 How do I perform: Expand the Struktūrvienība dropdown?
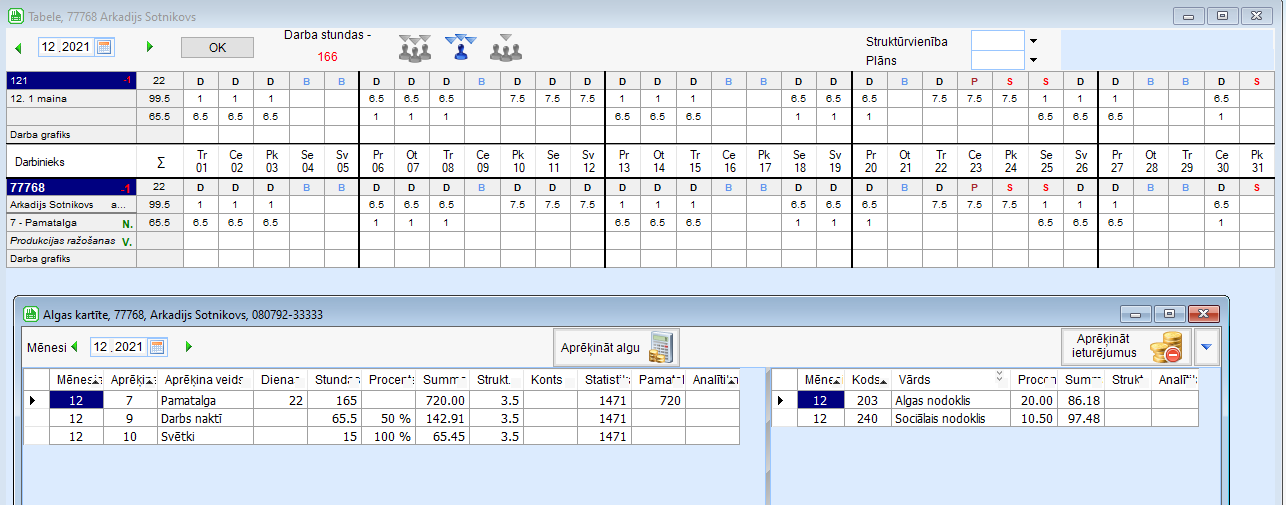tap(1033, 41)
